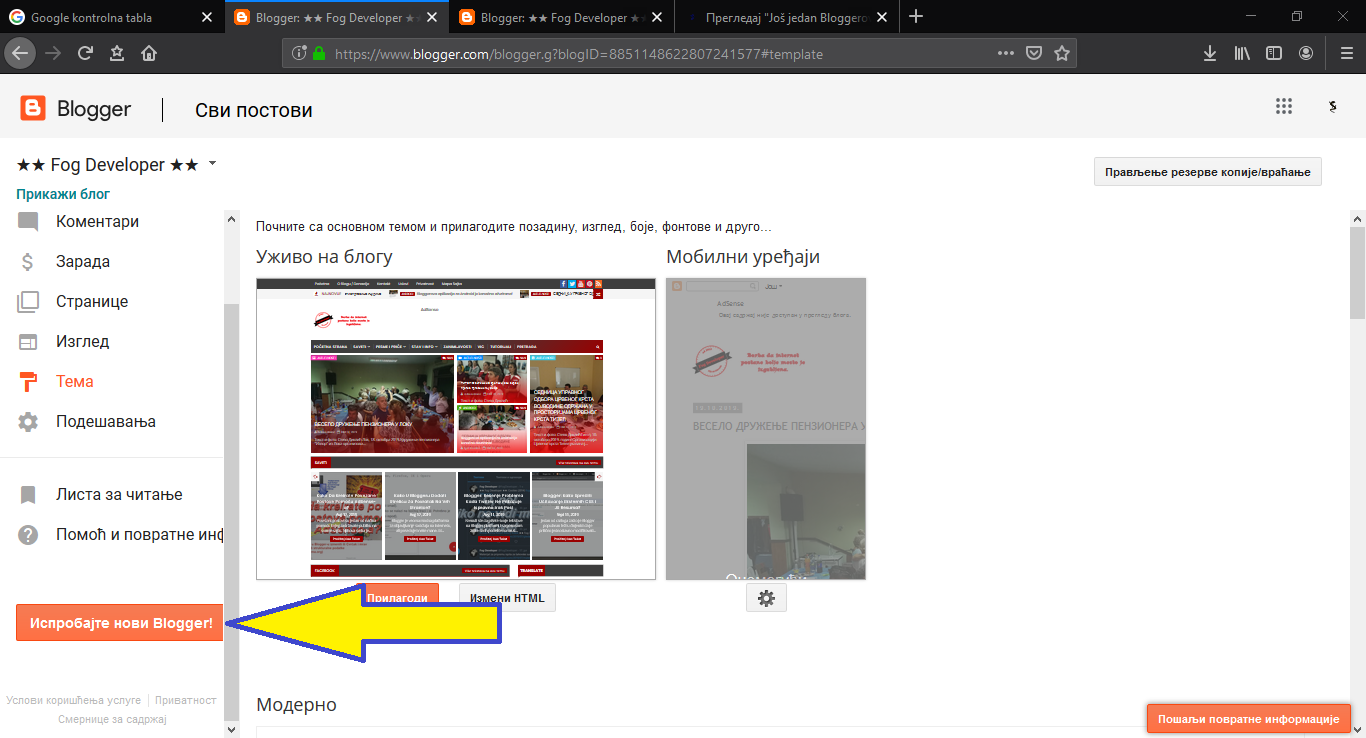This screenshot has height=738, width=1366.
Task: Open Firefox account icon
Action: (x=1306, y=53)
